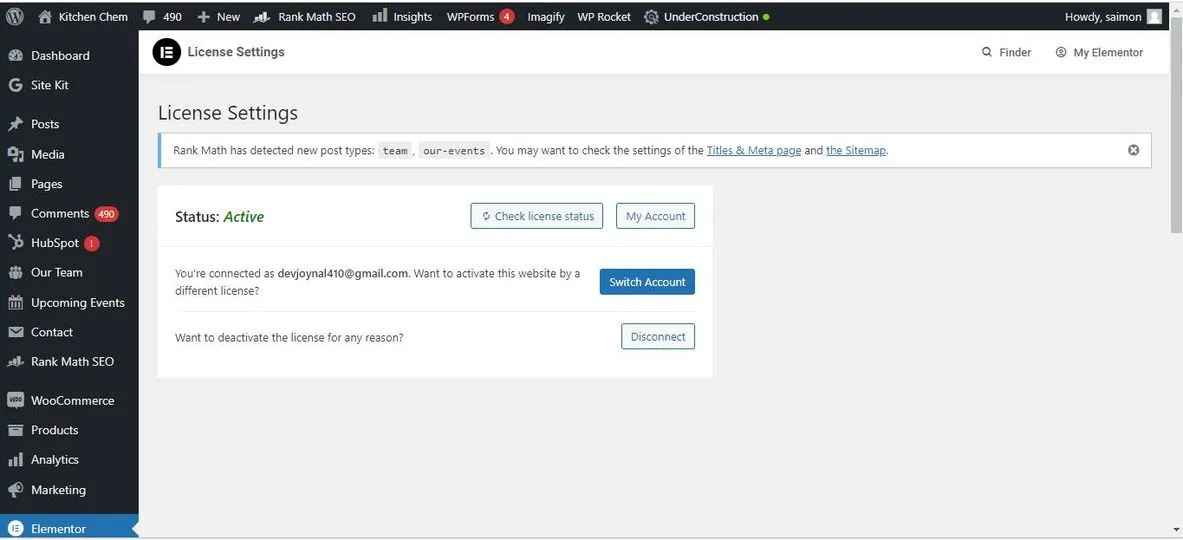Click the our-events post type code tag
Viewport: 1183px width, 540px height.
click(x=454, y=150)
